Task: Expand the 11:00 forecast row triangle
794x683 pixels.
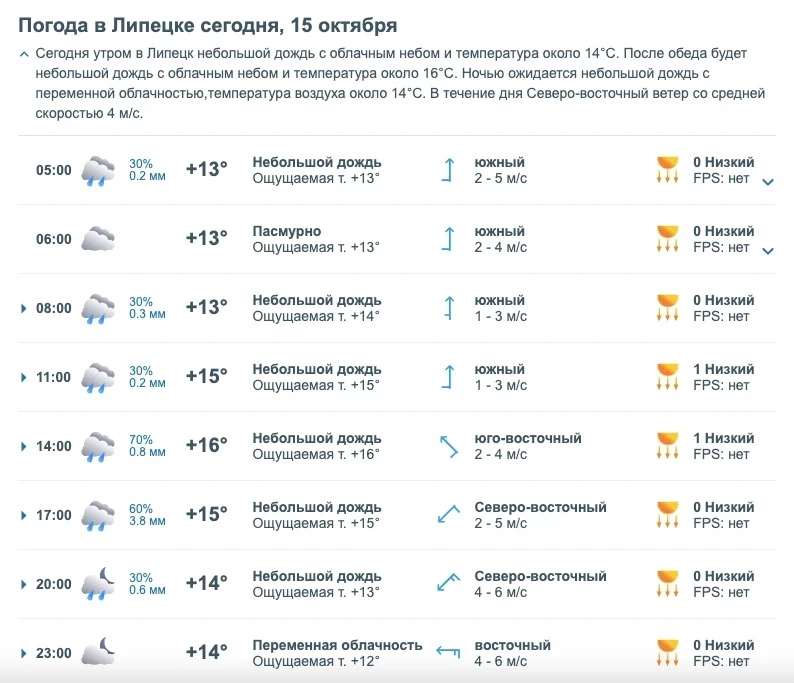Action: [x=23, y=377]
